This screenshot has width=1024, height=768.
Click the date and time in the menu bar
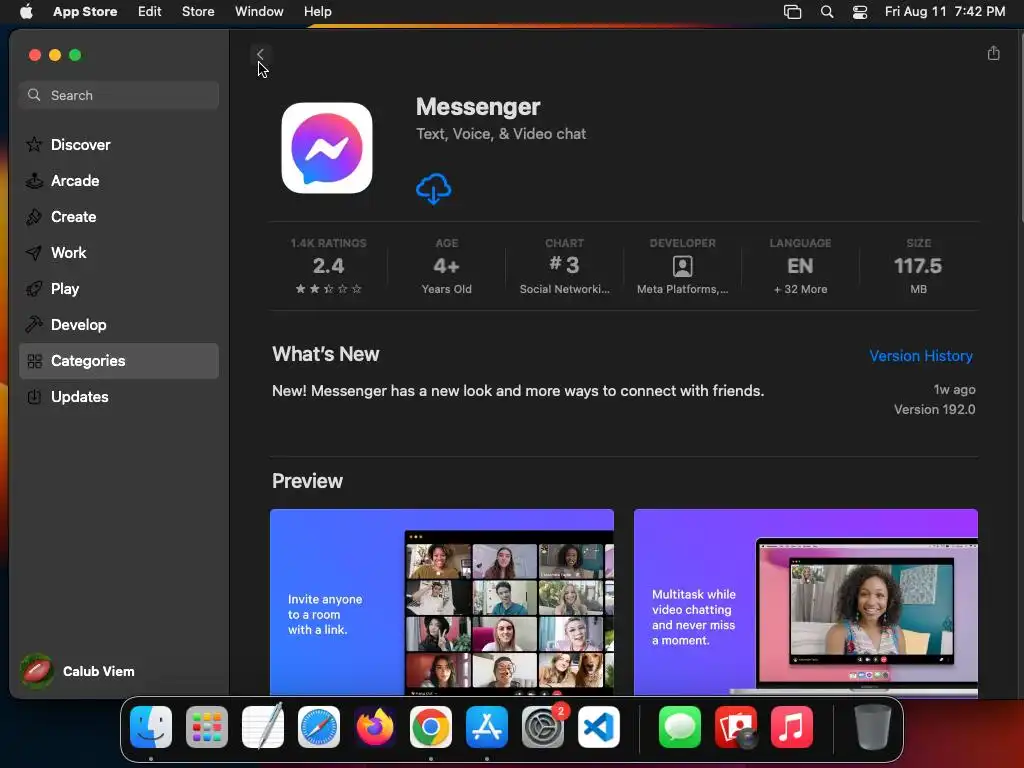pos(944,11)
